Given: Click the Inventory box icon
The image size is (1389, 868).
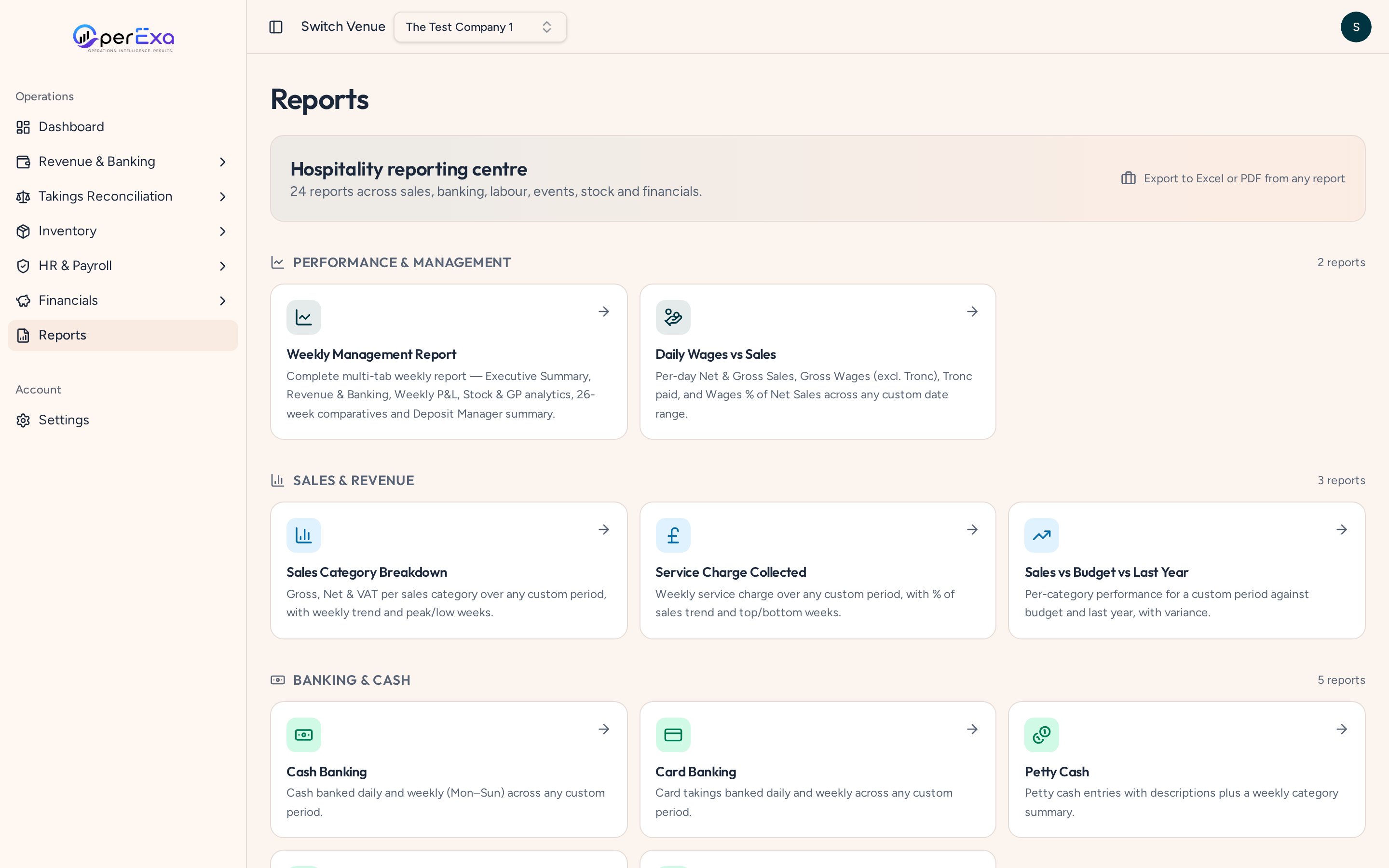Looking at the screenshot, I should (23, 231).
